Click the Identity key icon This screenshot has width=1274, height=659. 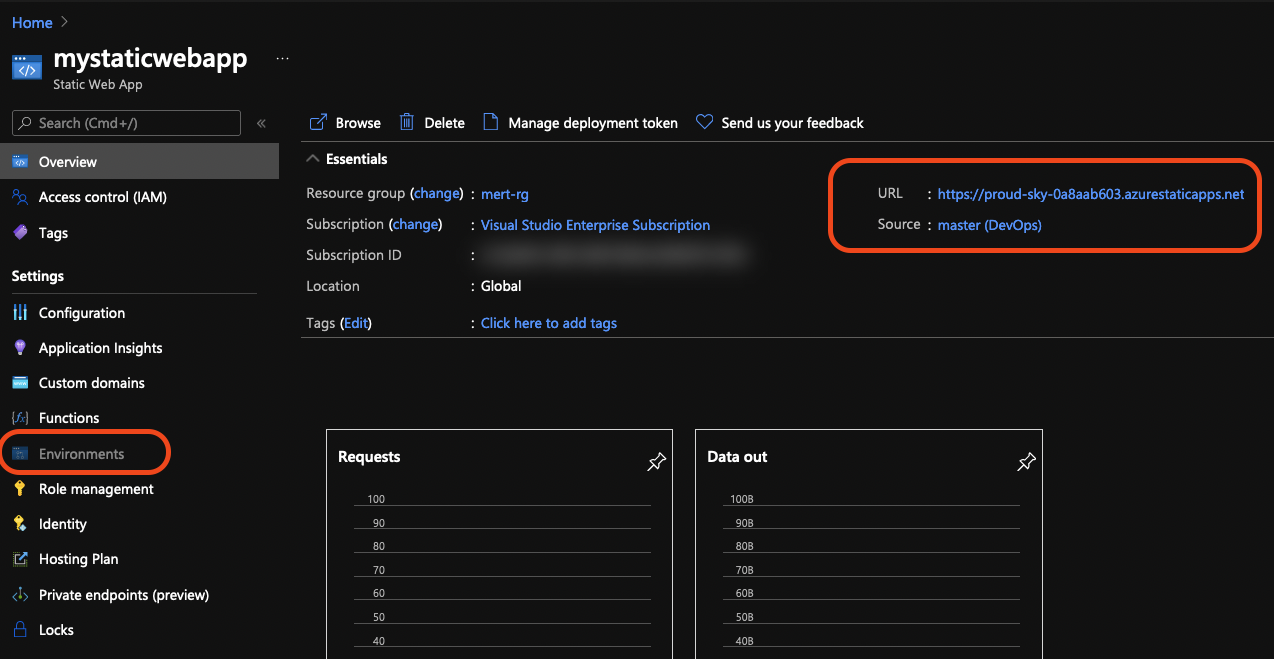pyautogui.click(x=20, y=524)
